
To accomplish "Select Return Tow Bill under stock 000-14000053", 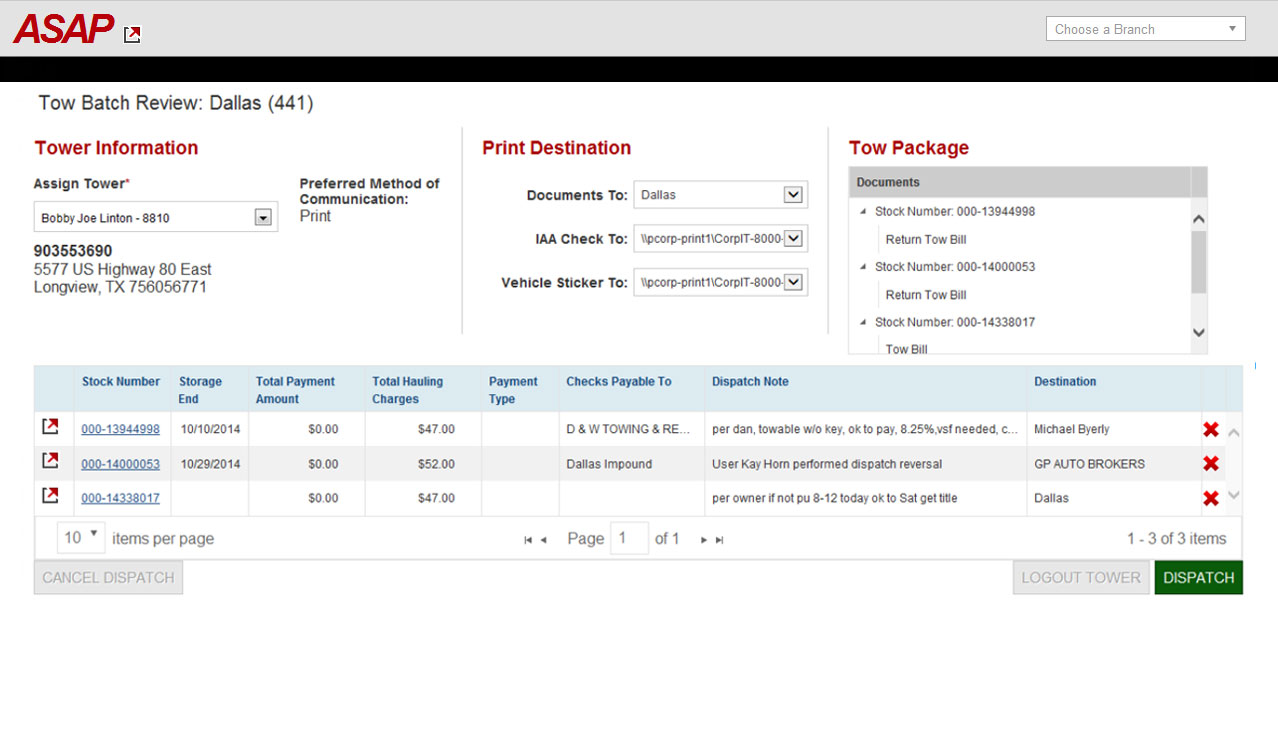I will click(925, 295).
